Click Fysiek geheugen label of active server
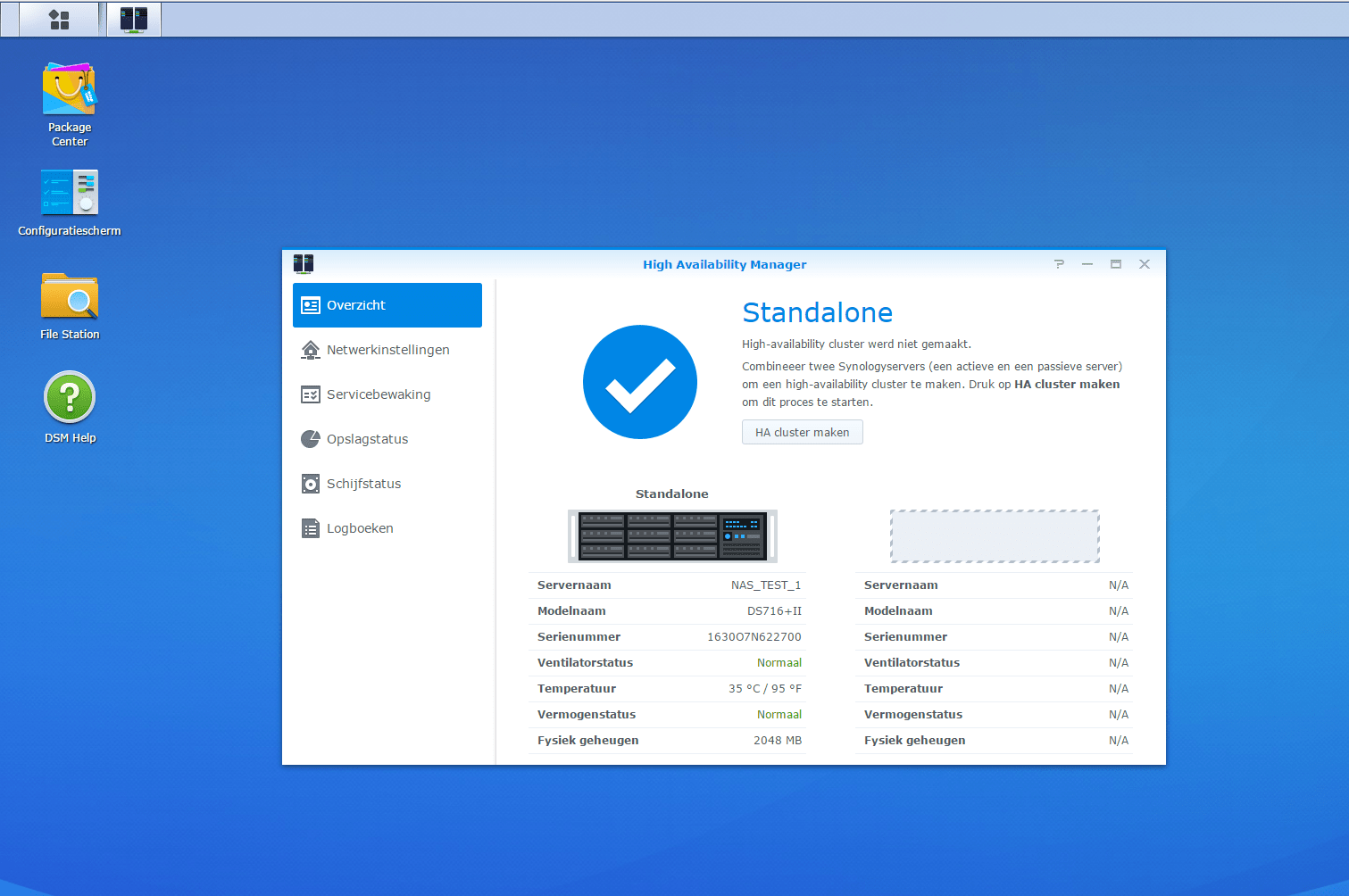Image resolution: width=1349 pixels, height=896 pixels. 588,741
